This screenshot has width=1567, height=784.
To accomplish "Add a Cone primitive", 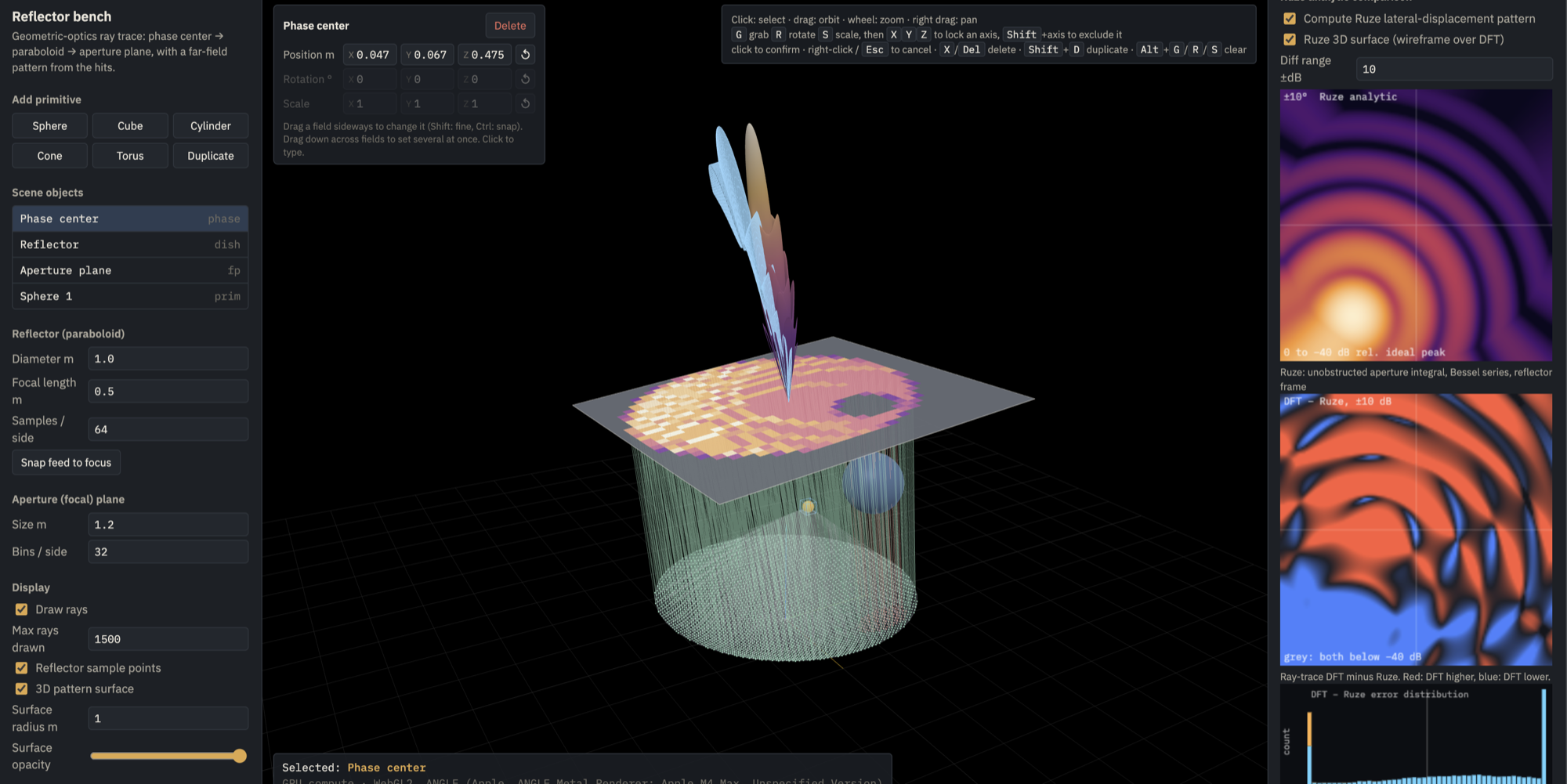I will tap(49, 156).
